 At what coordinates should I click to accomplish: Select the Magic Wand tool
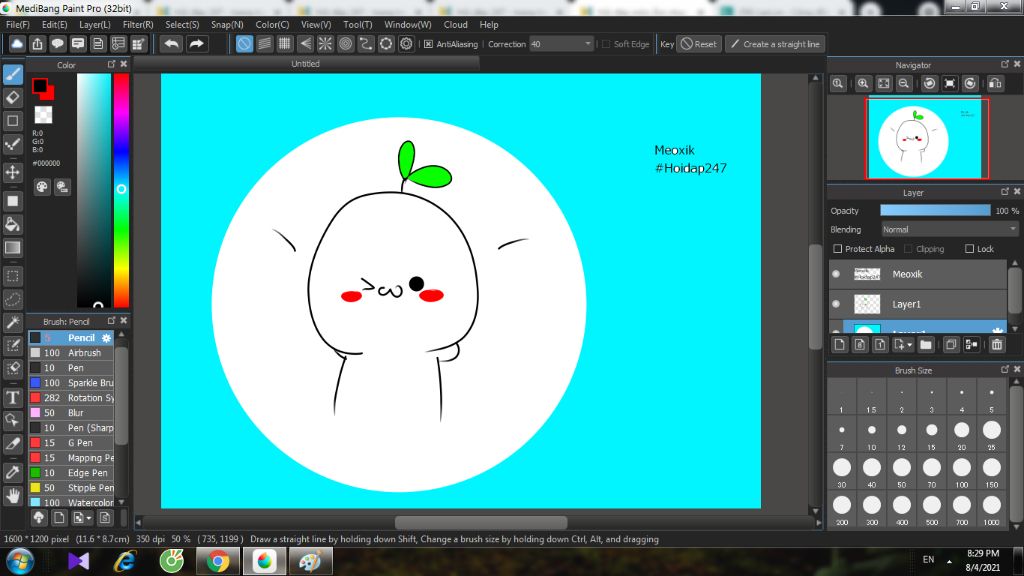click(x=13, y=323)
